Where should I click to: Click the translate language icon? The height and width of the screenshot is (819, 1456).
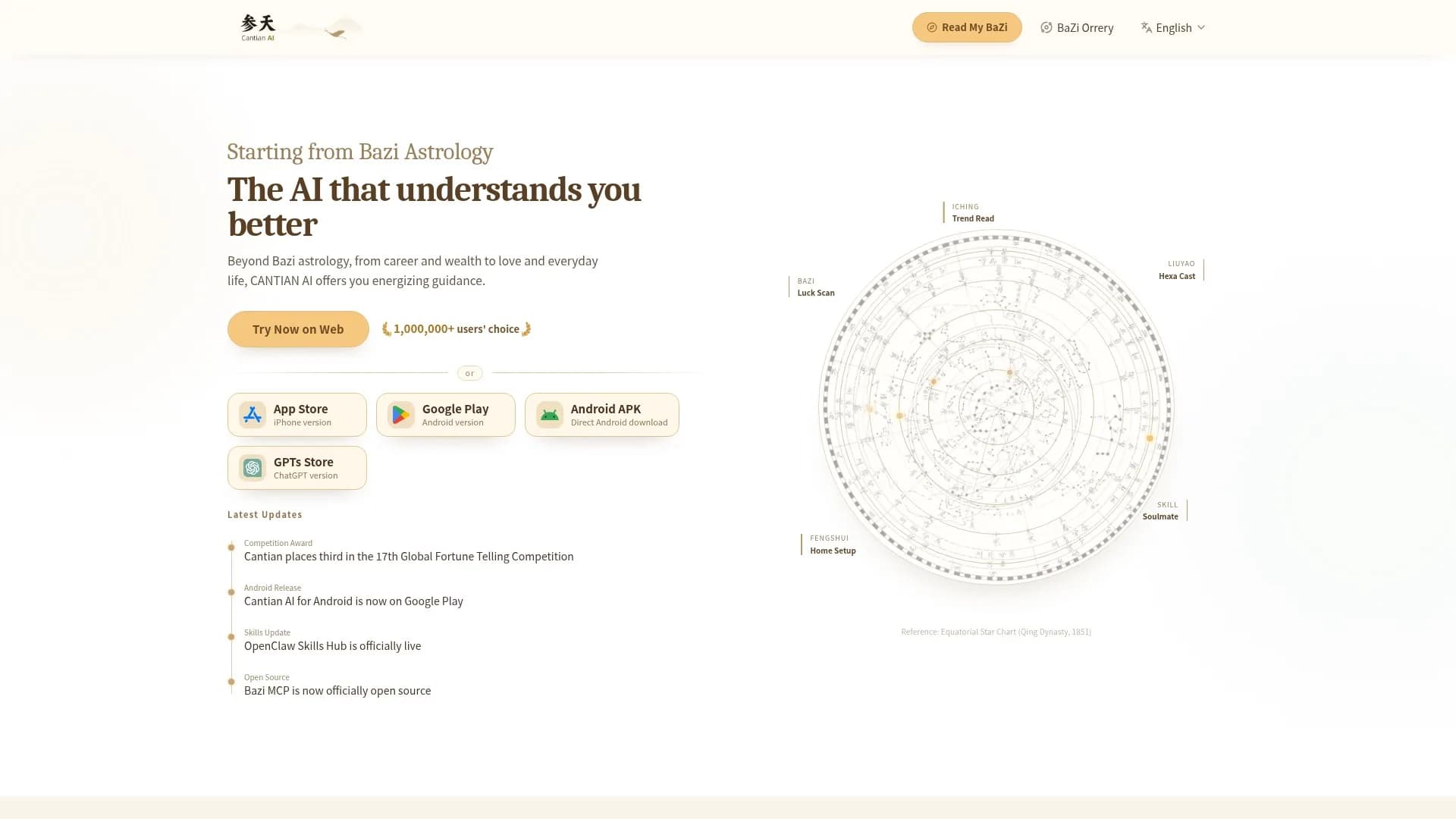1147,27
